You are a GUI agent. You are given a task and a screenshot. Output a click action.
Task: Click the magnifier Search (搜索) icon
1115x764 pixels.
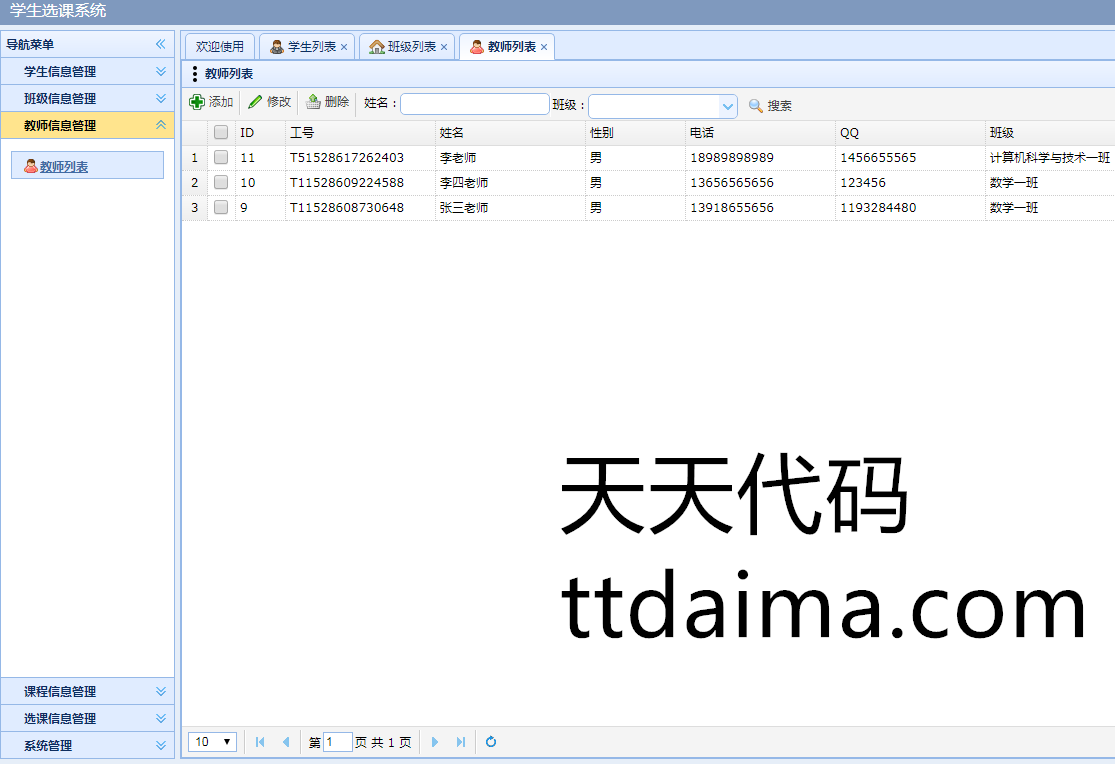coord(756,106)
